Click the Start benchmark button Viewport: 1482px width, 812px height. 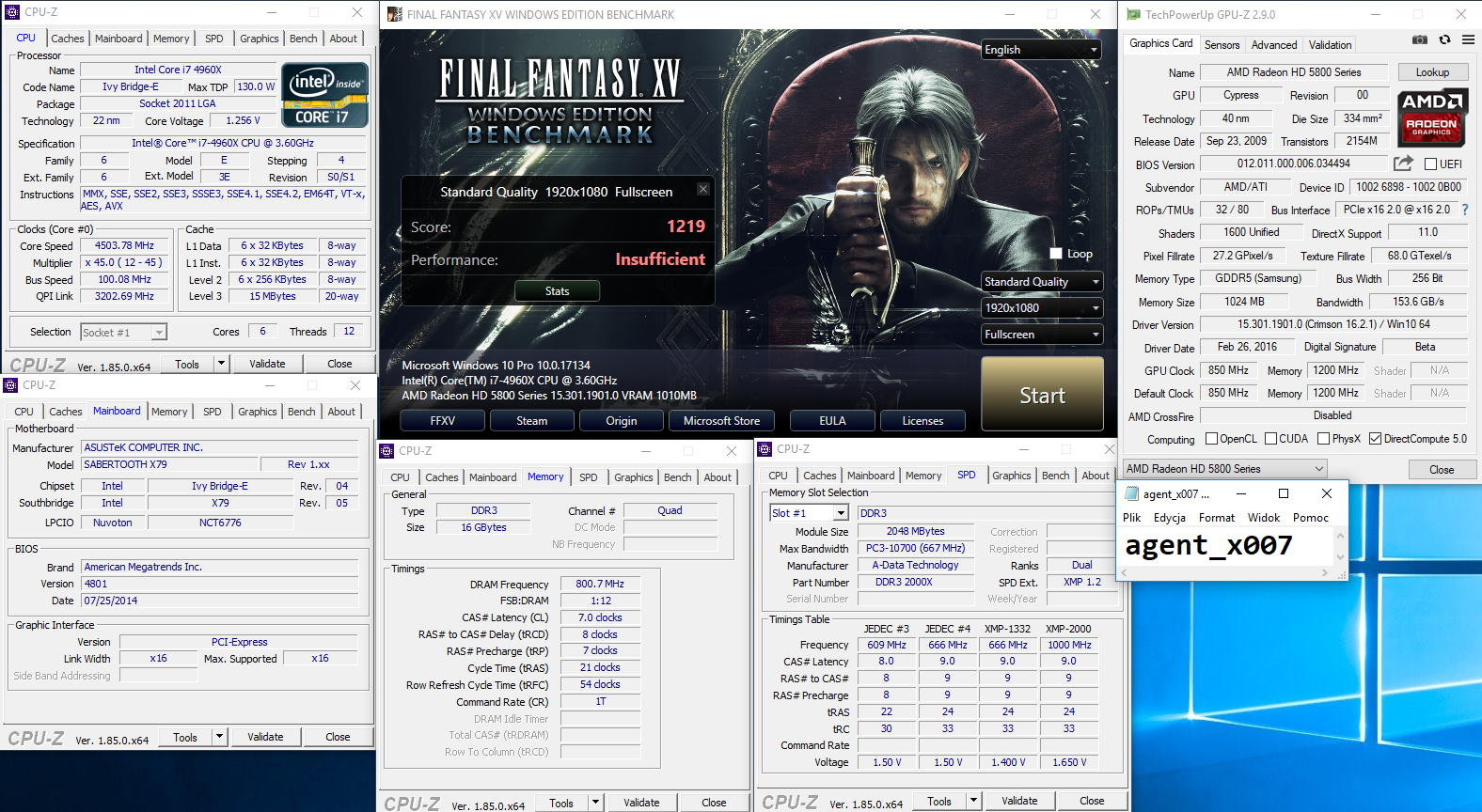(x=1042, y=395)
